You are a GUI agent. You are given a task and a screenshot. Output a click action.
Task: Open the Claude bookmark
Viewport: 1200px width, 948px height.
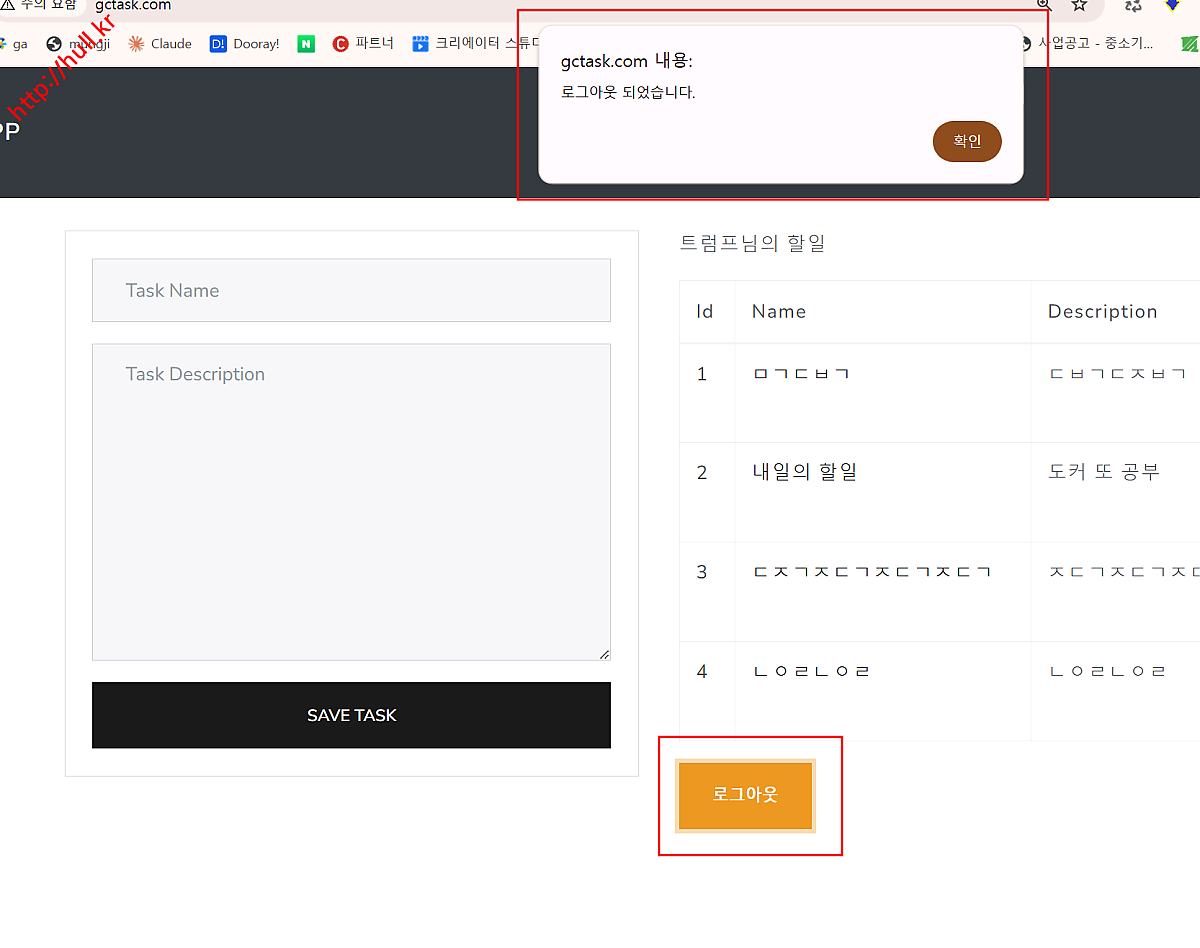point(160,44)
